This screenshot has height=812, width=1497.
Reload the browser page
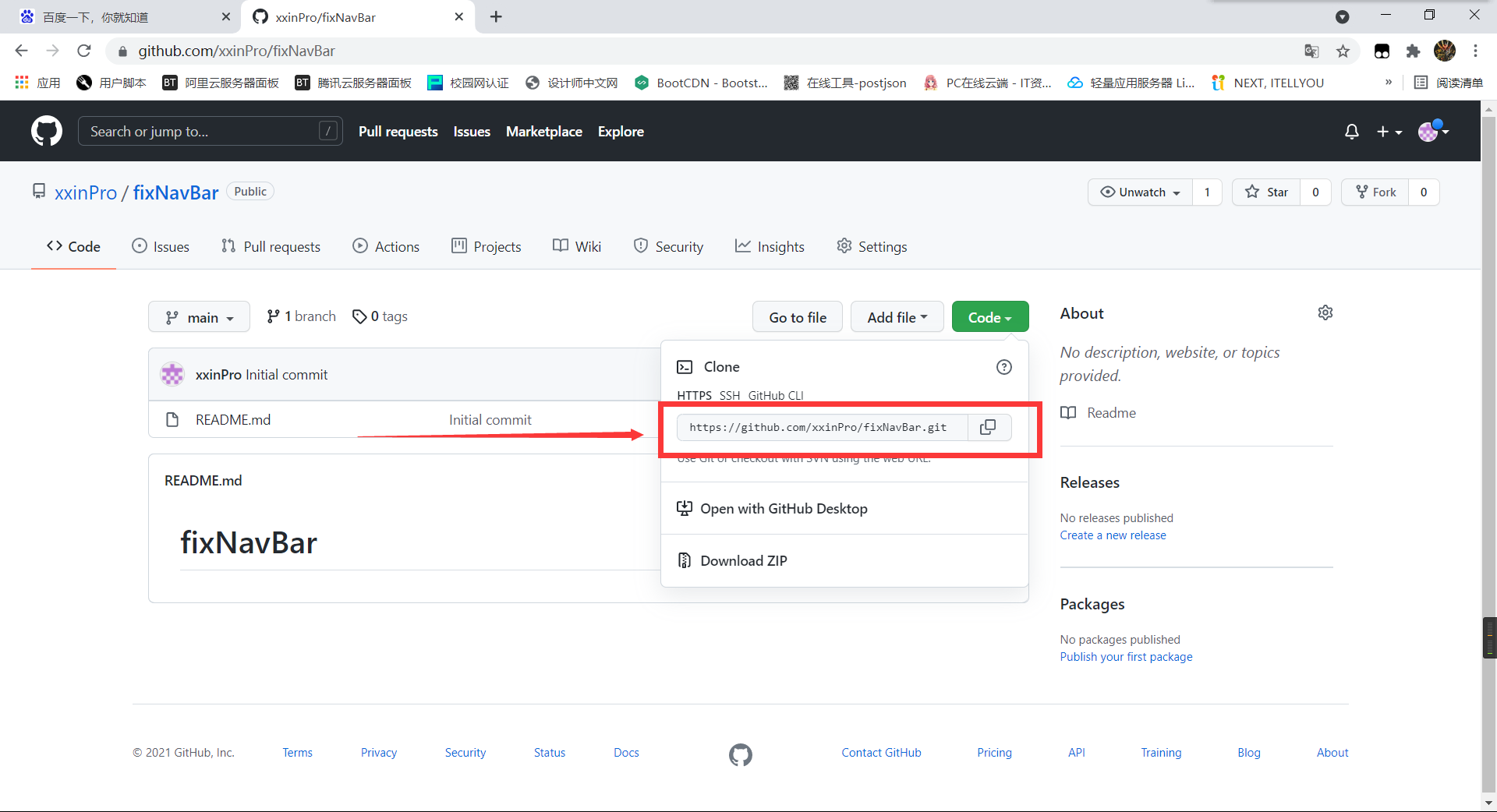point(84,51)
